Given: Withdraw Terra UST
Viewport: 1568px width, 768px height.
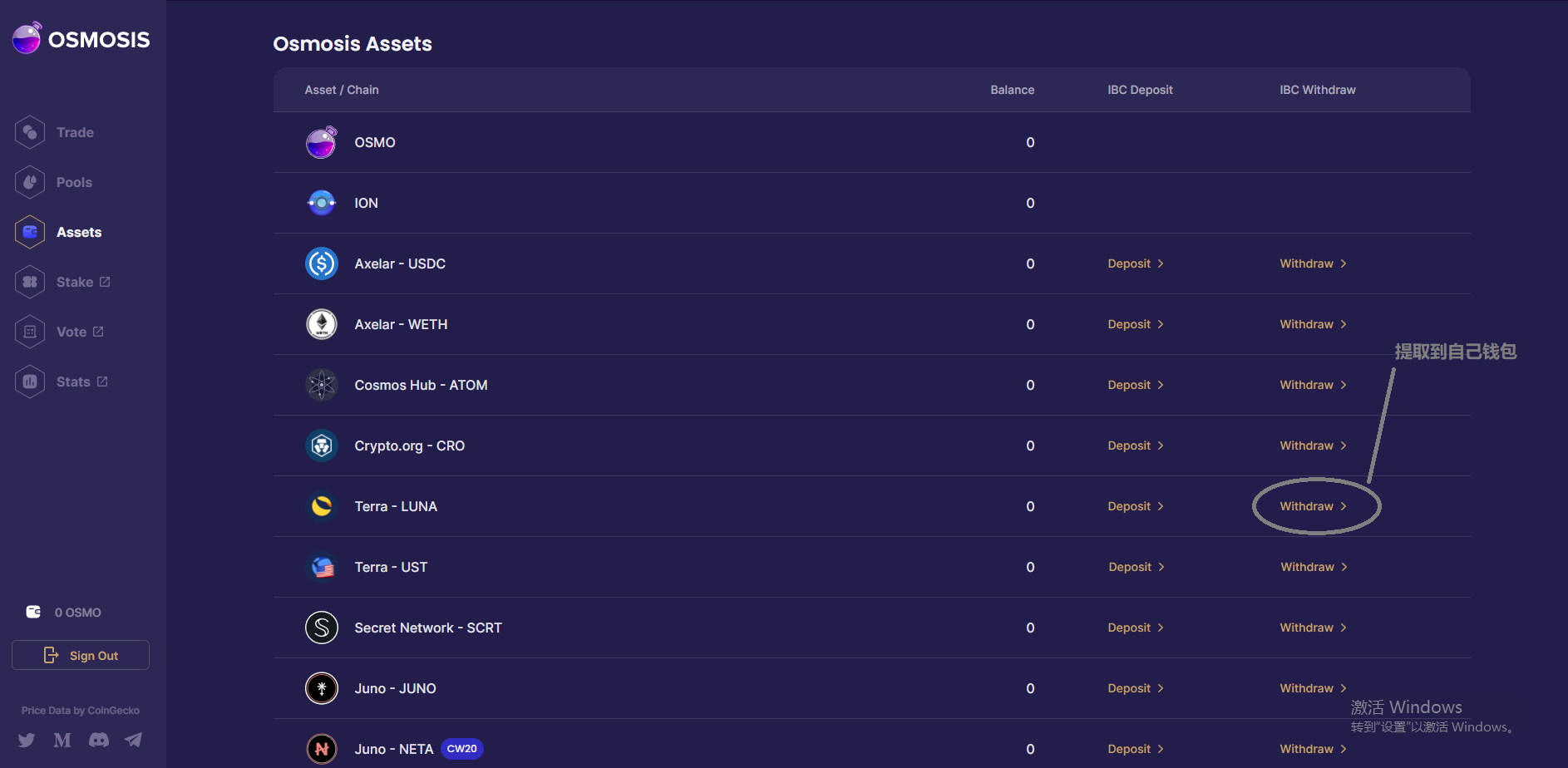Looking at the screenshot, I should pyautogui.click(x=1314, y=567).
